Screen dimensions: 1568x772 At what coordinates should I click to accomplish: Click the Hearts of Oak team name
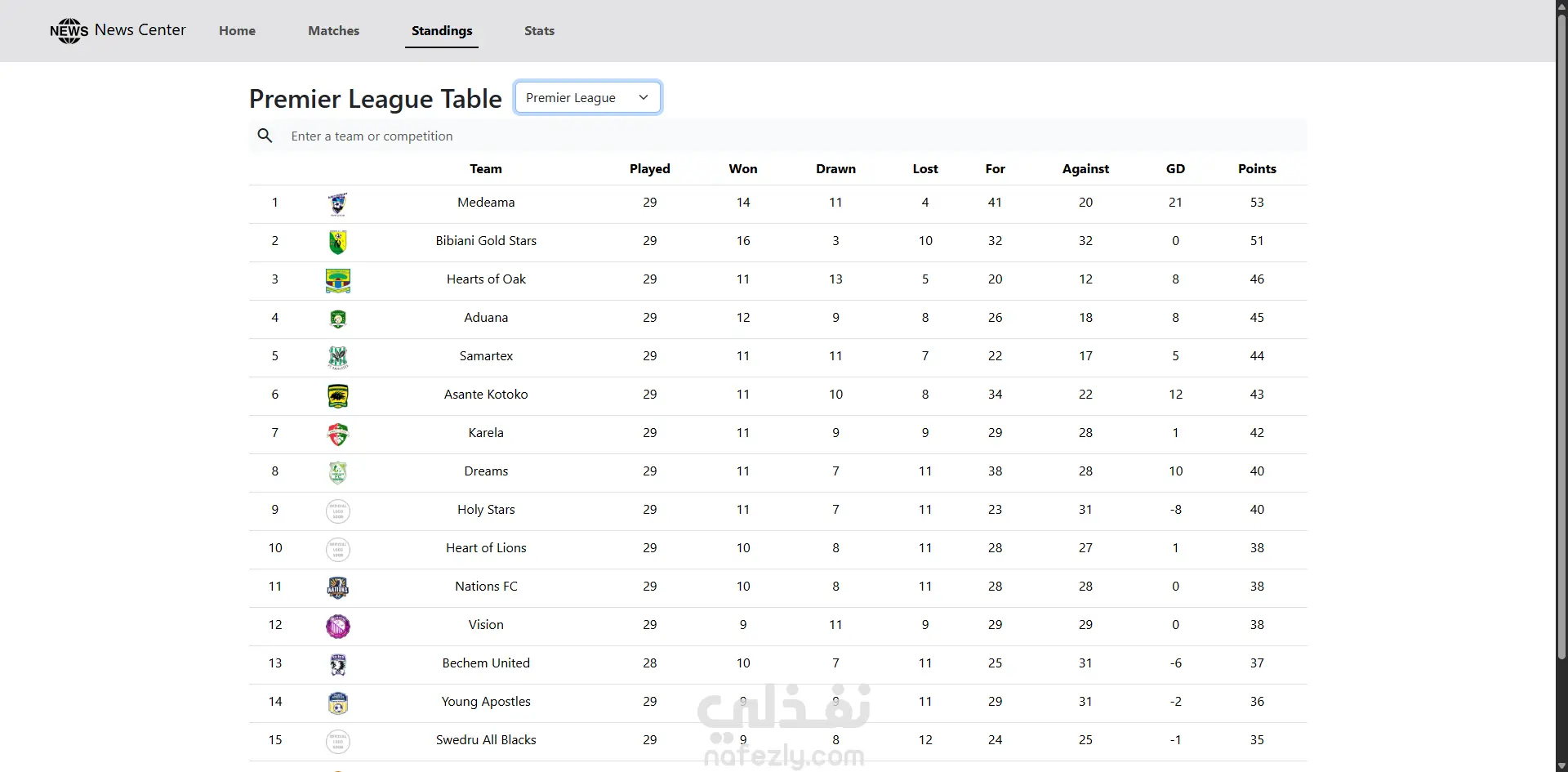click(x=486, y=279)
